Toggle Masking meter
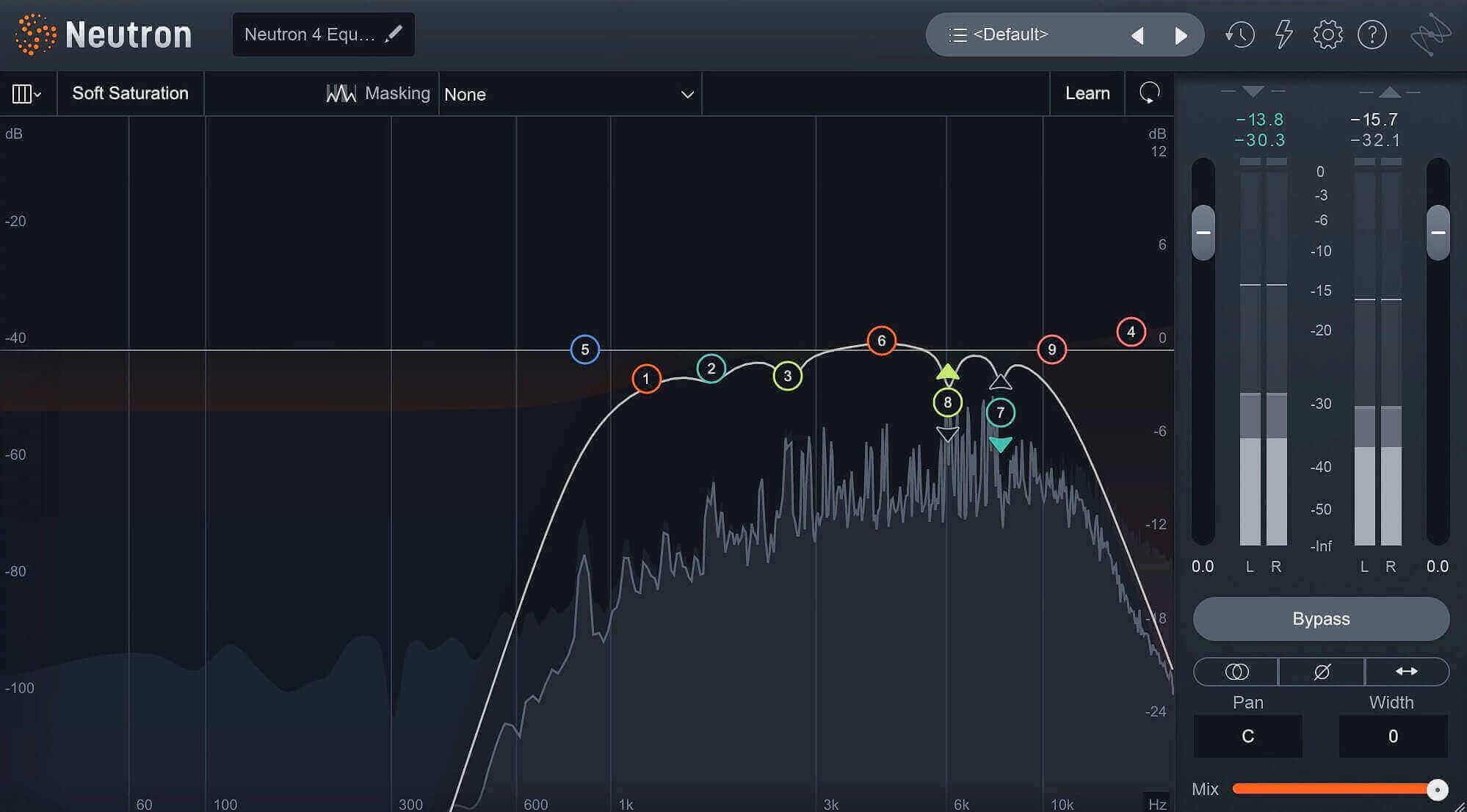 [x=378, y=93]
